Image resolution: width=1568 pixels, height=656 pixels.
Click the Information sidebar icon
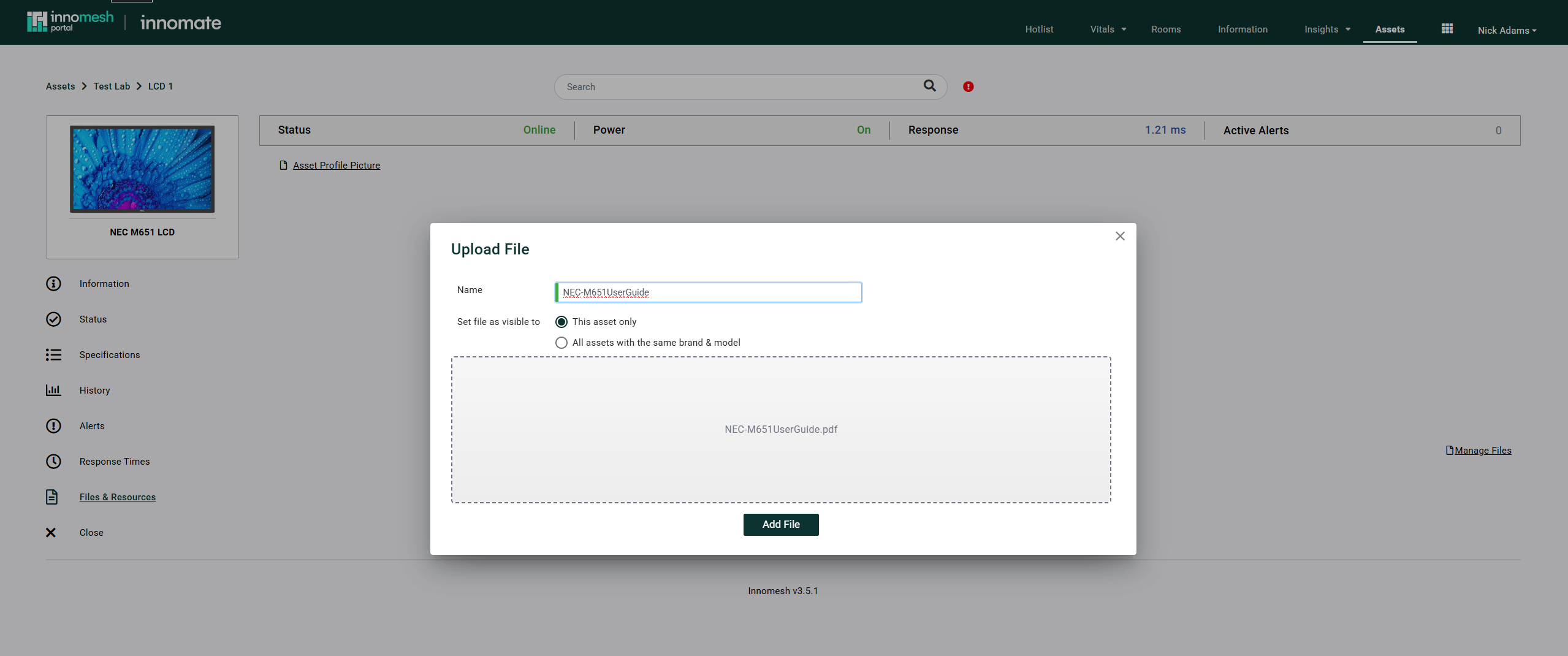[53, 283]
